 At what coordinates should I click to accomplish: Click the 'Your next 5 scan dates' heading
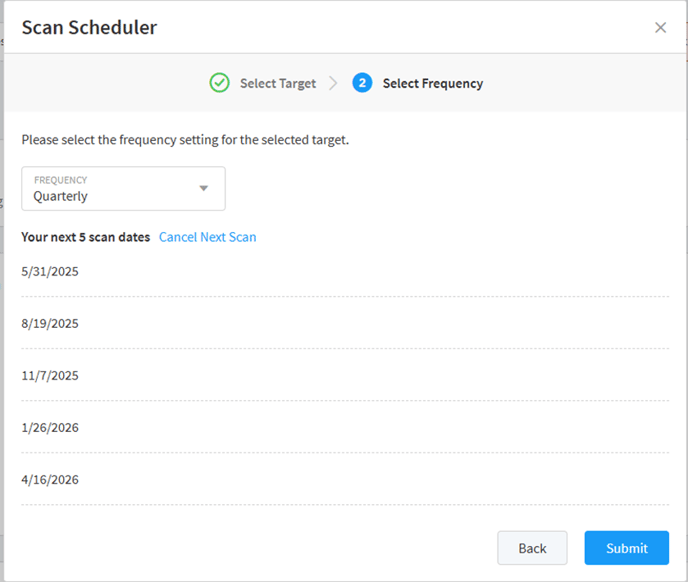tap(86, 237)
